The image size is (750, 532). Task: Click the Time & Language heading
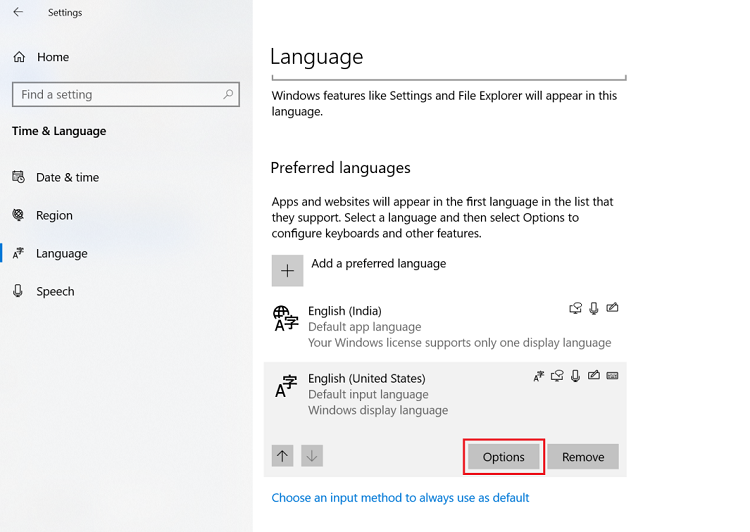pyautogui.click(x=59, y=131)
